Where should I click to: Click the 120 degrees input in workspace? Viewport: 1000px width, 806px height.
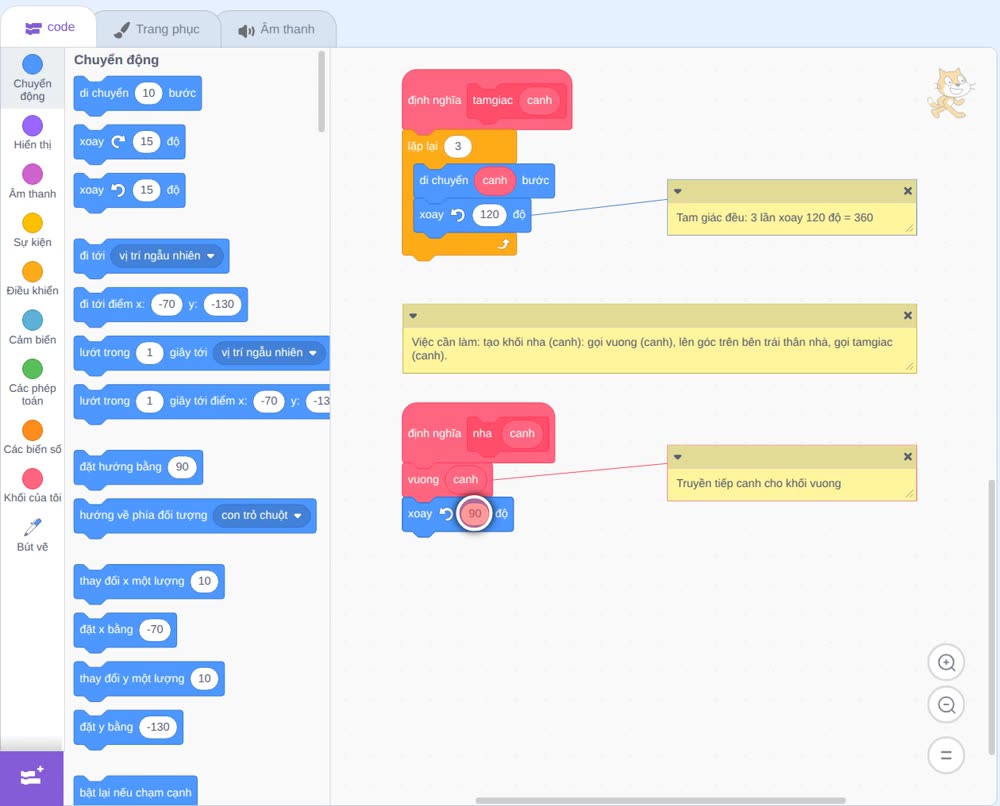[489, 215]
